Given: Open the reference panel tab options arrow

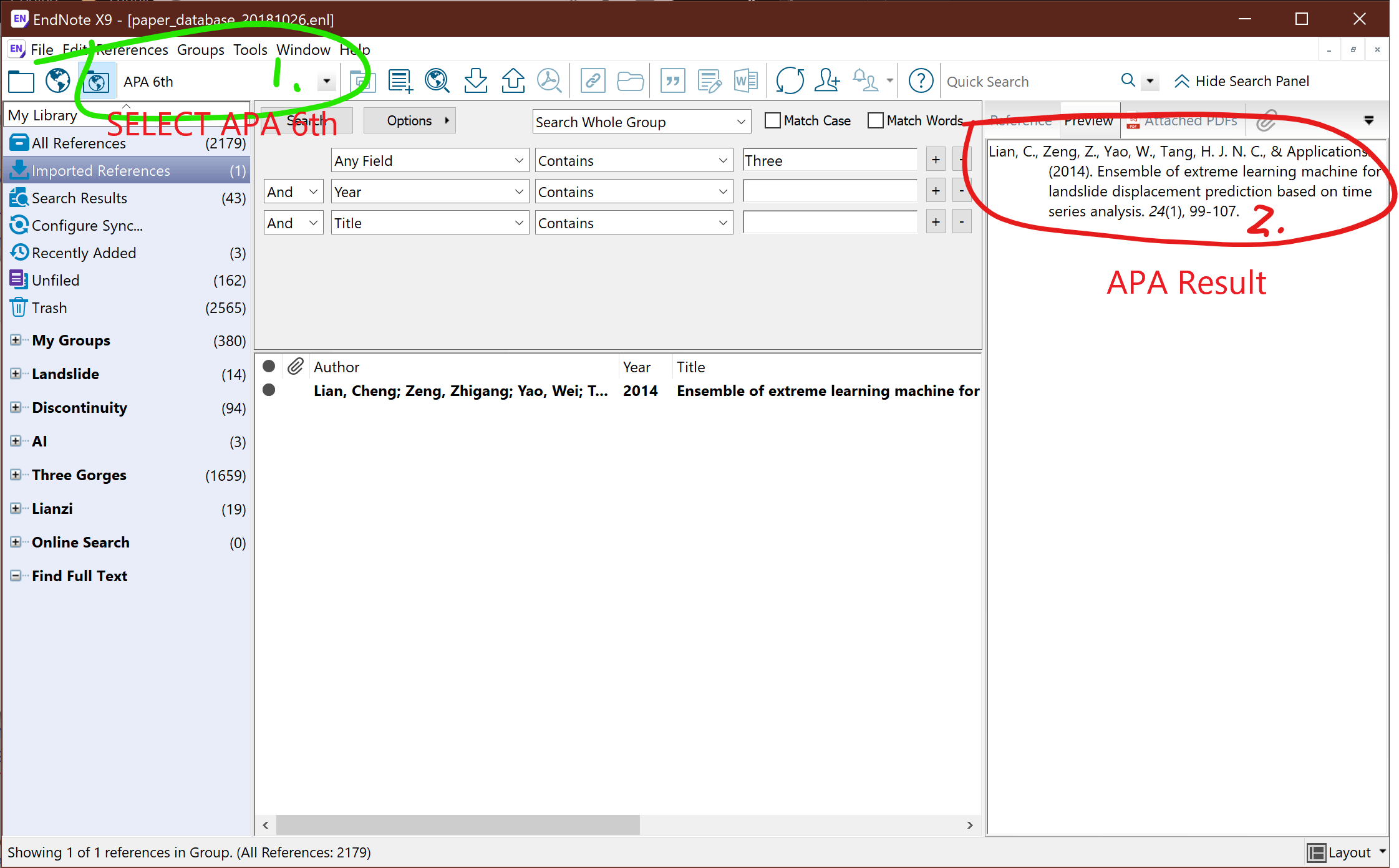Looking at the screenshot, I should click(x=1369, y=120).
